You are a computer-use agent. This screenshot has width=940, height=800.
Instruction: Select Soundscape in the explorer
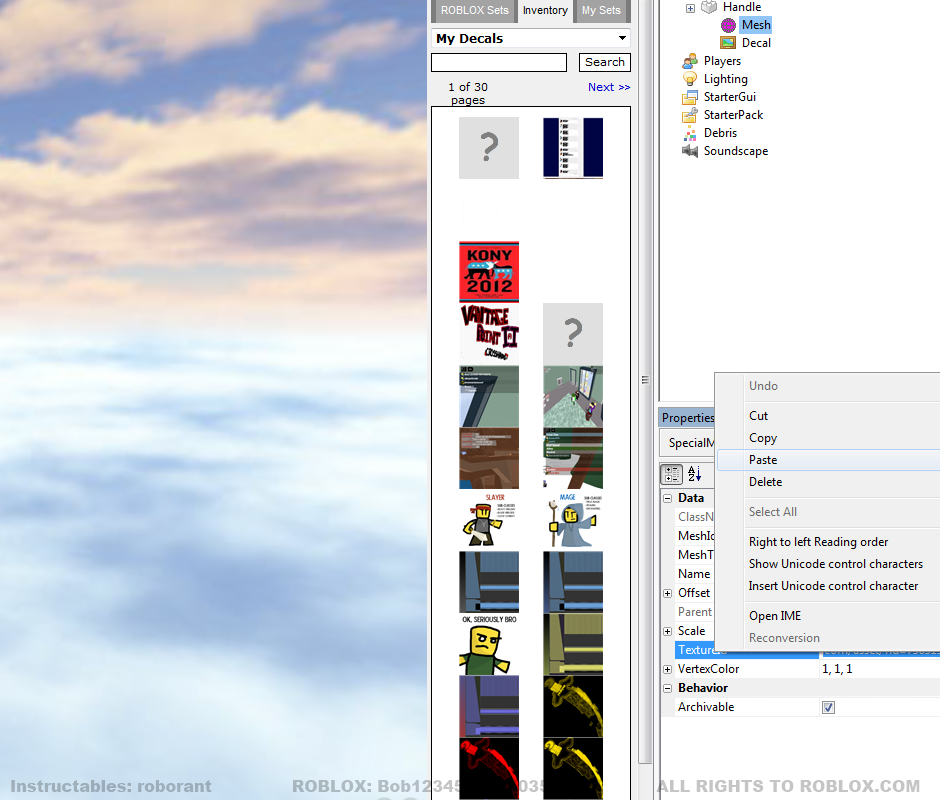[x=736, y=151]
